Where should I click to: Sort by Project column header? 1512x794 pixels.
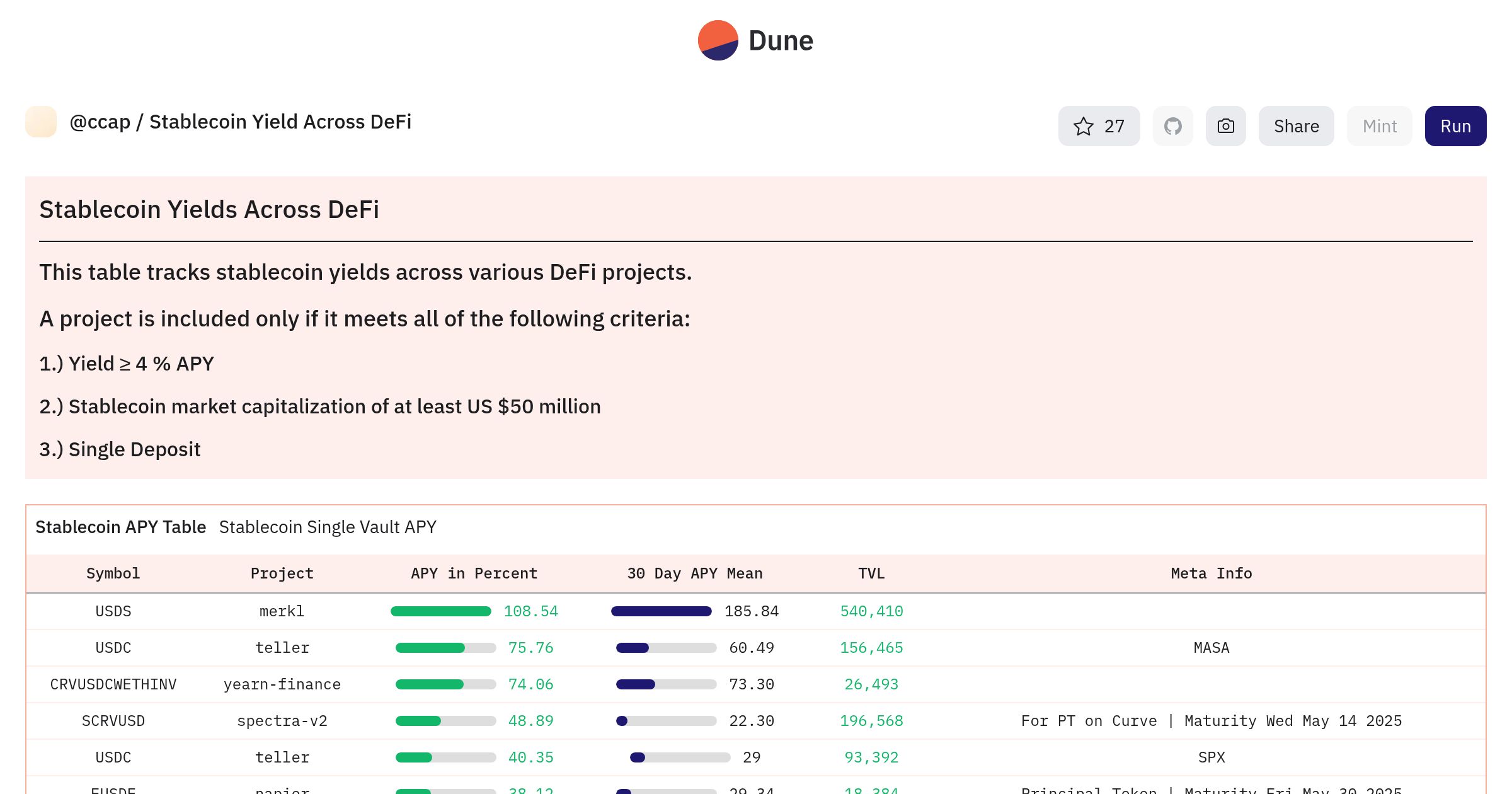point(282,573)
